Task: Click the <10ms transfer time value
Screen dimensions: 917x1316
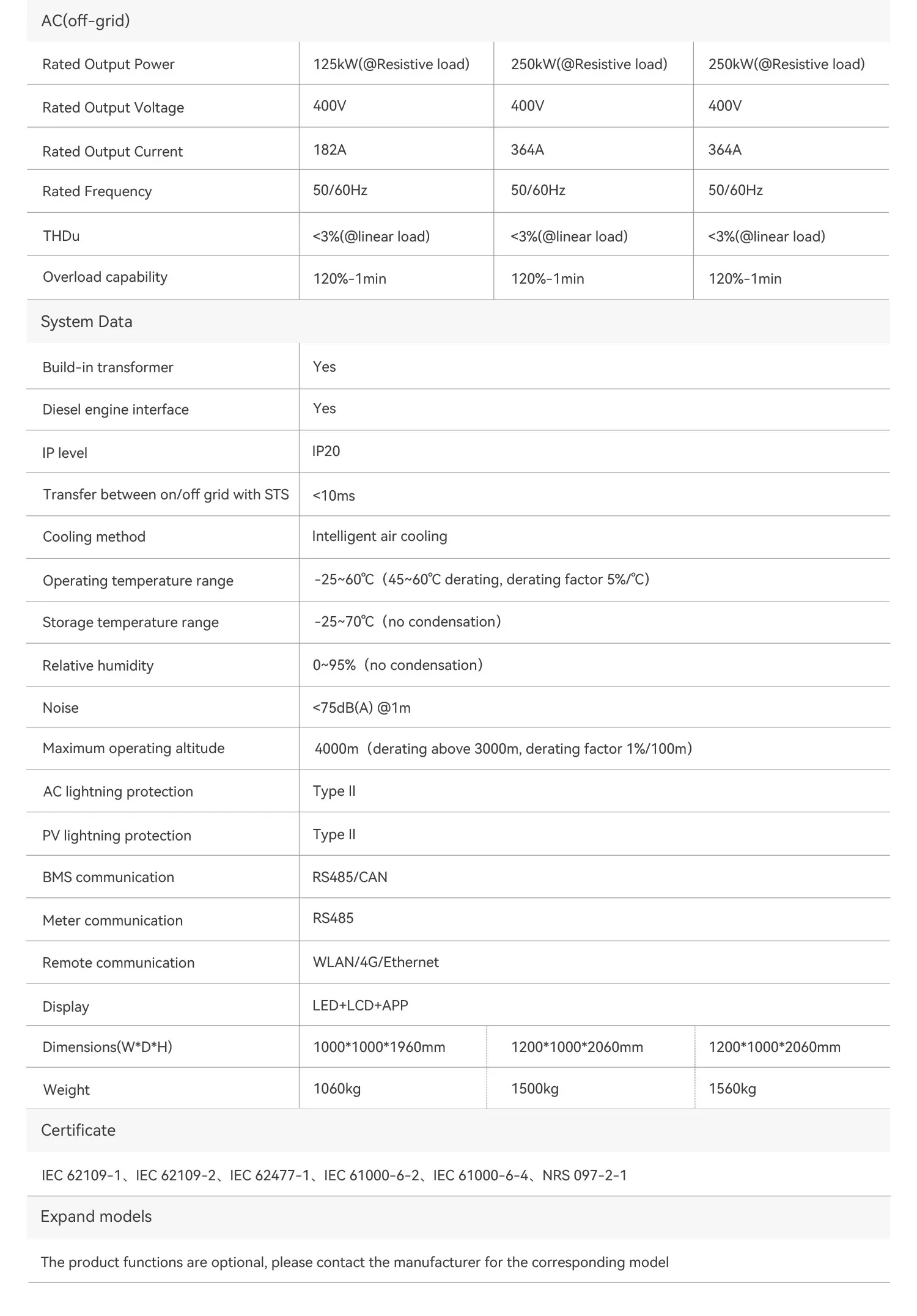Action: [x=333, y=496]
